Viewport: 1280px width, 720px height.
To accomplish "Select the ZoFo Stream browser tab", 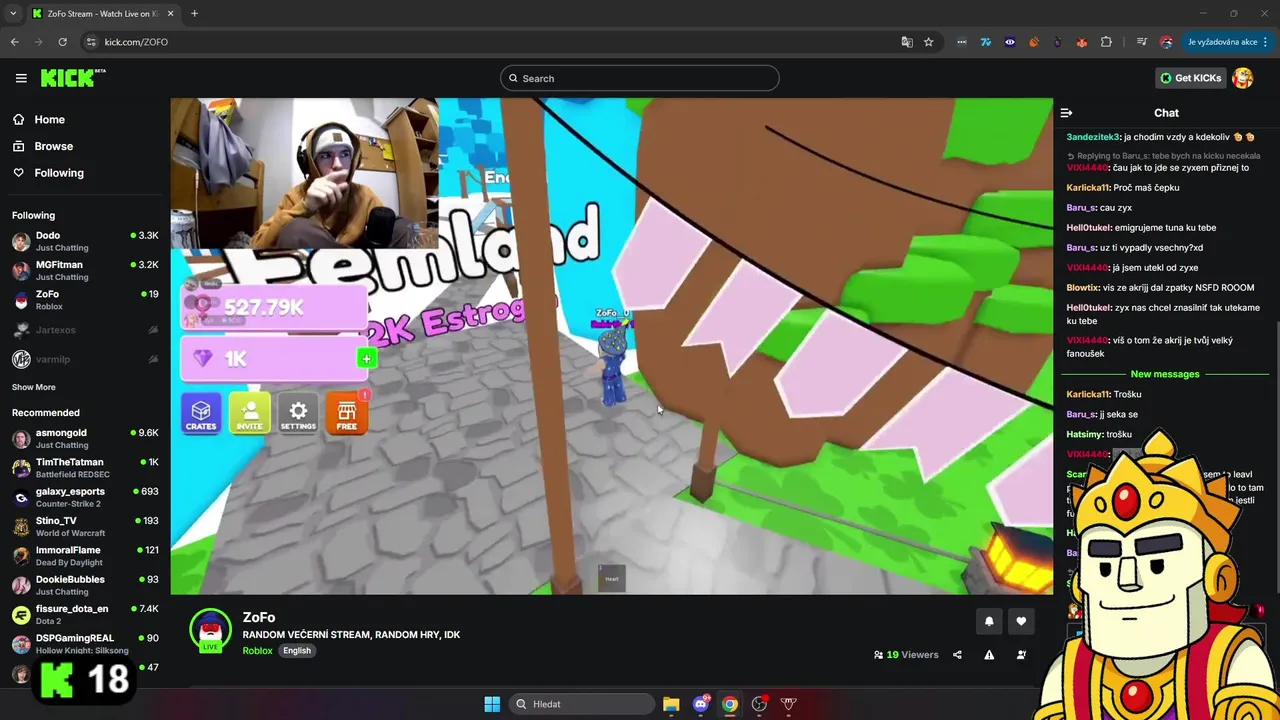I will tap(102, 14).
